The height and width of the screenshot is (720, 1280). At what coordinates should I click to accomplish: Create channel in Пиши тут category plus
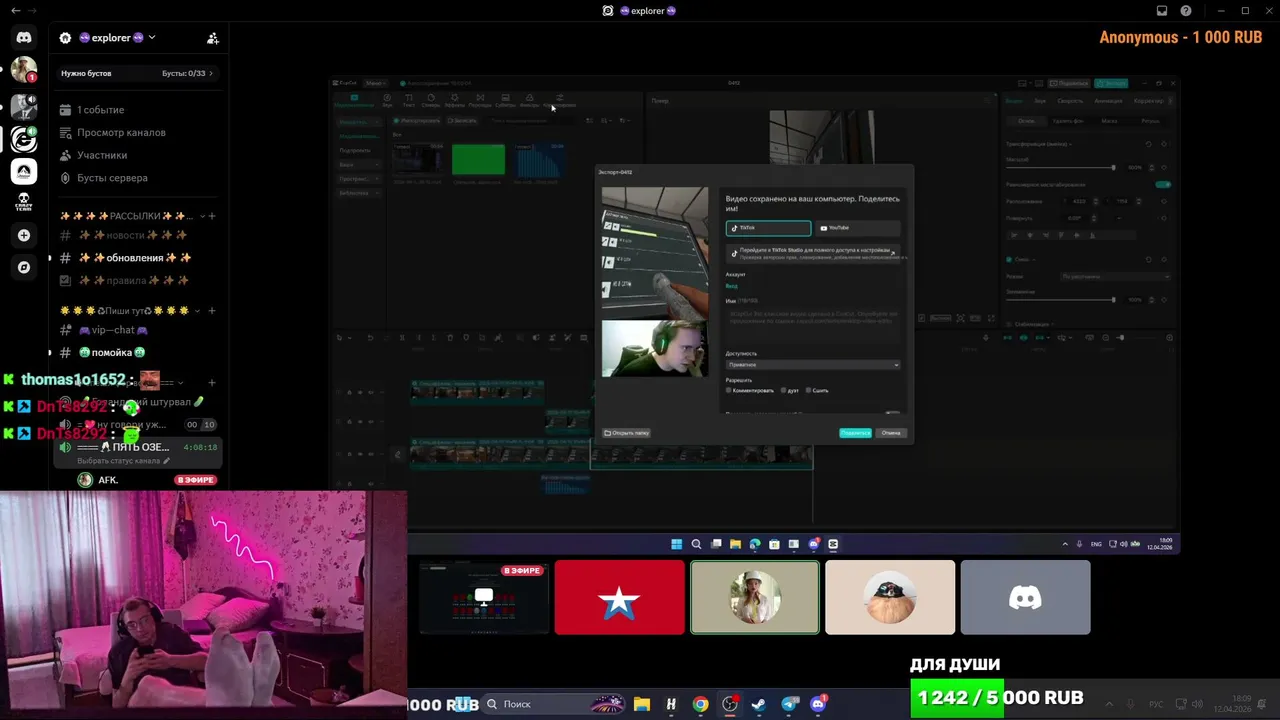click(212, 311)
